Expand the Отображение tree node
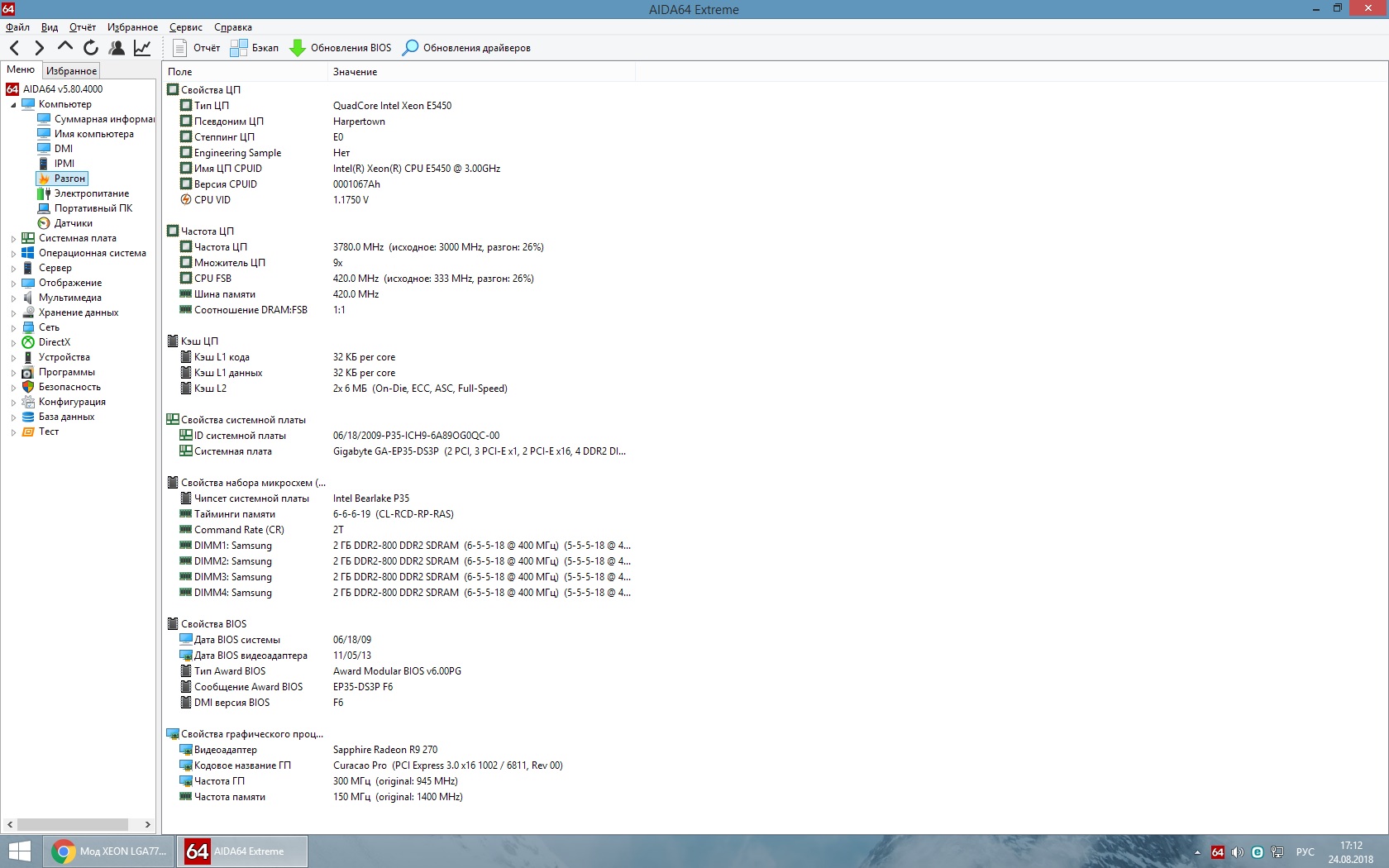 [13, 284]
